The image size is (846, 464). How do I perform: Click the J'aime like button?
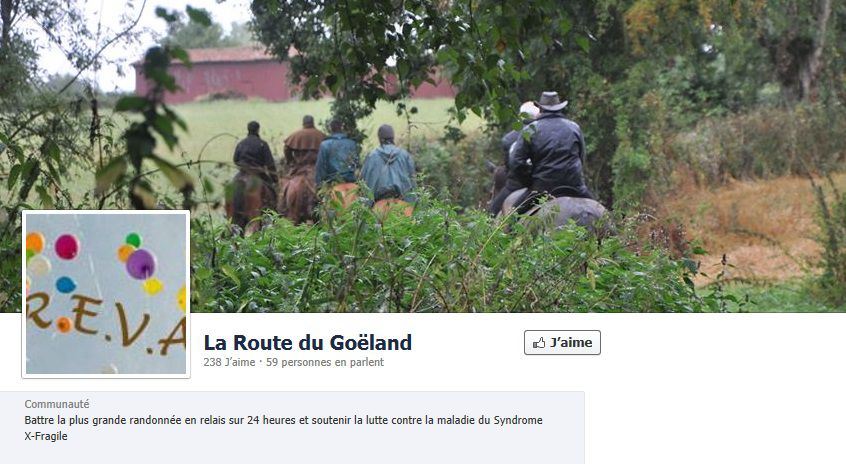pyautogui.click(x=562, y=343)
